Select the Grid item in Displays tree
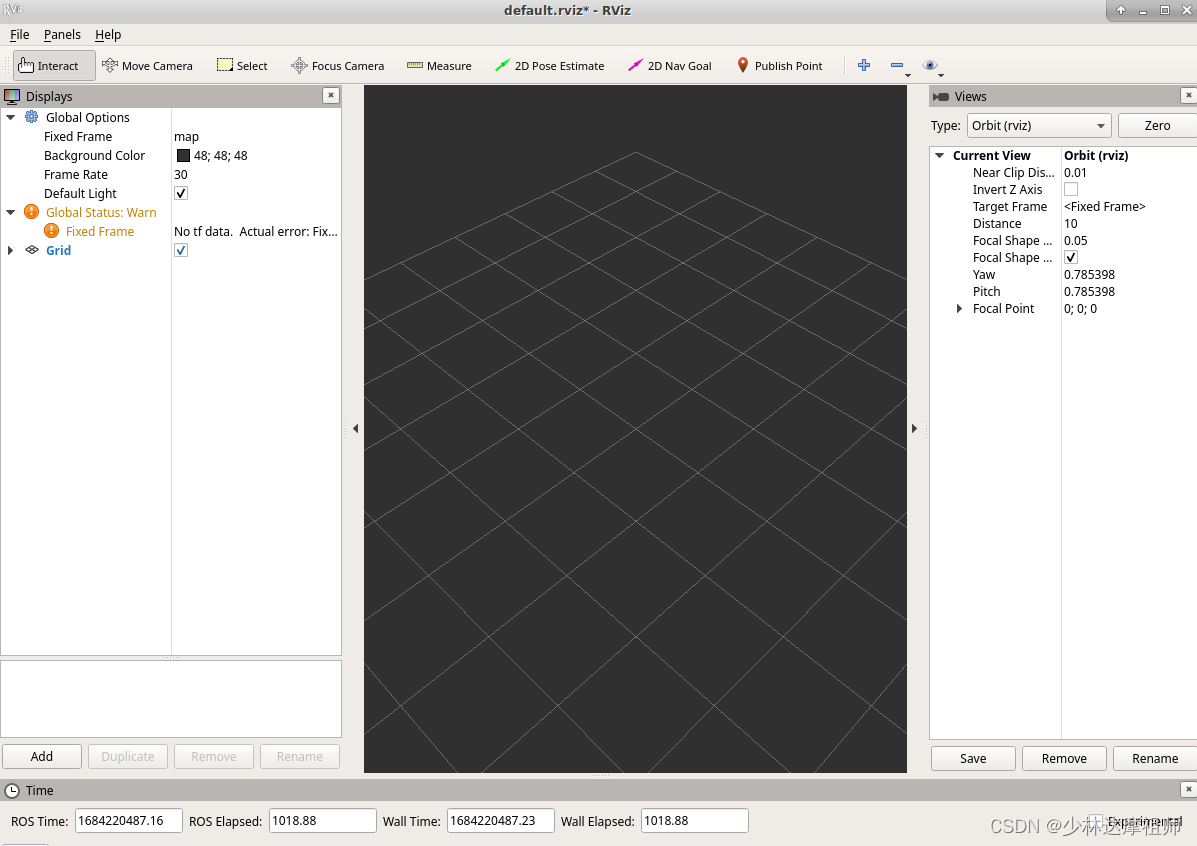The width and height of the screenshot is (1197, 846). click(58, 250)
